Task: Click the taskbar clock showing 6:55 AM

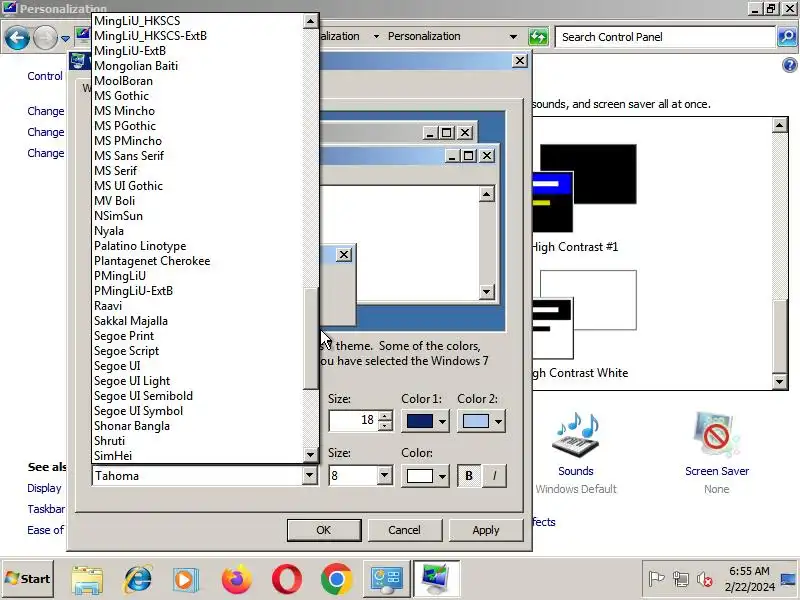Action: 749,579
